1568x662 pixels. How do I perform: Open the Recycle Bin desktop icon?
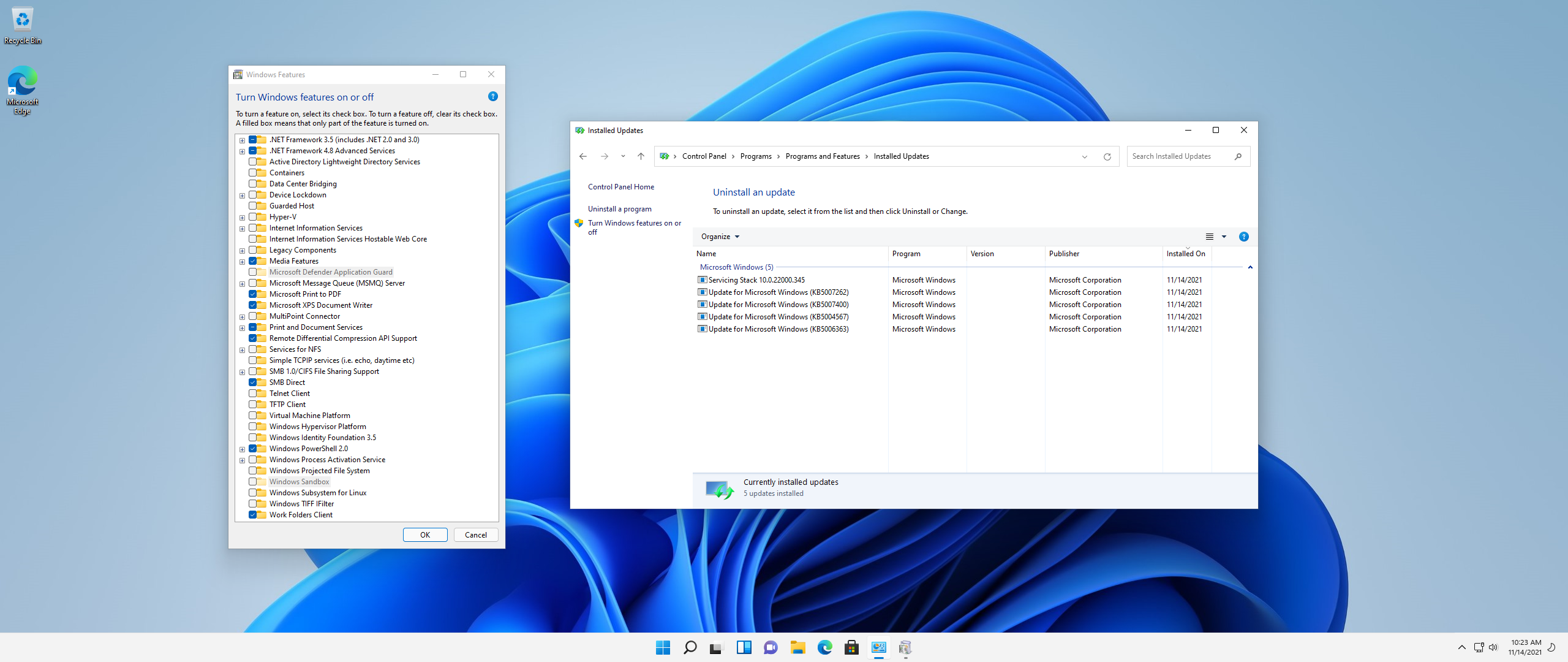(x=23, y=26)
